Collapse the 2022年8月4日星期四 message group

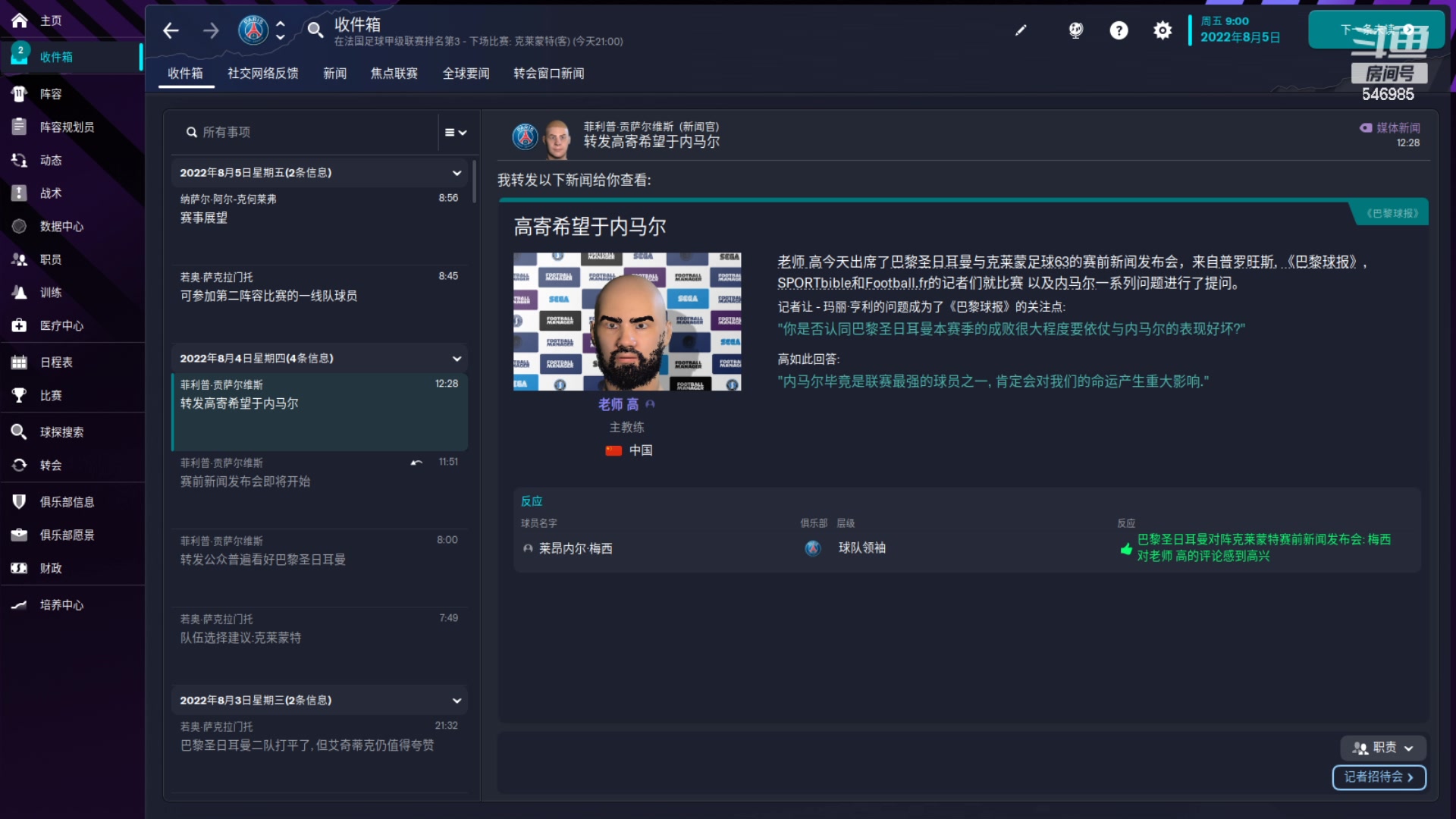pos(457,359)
